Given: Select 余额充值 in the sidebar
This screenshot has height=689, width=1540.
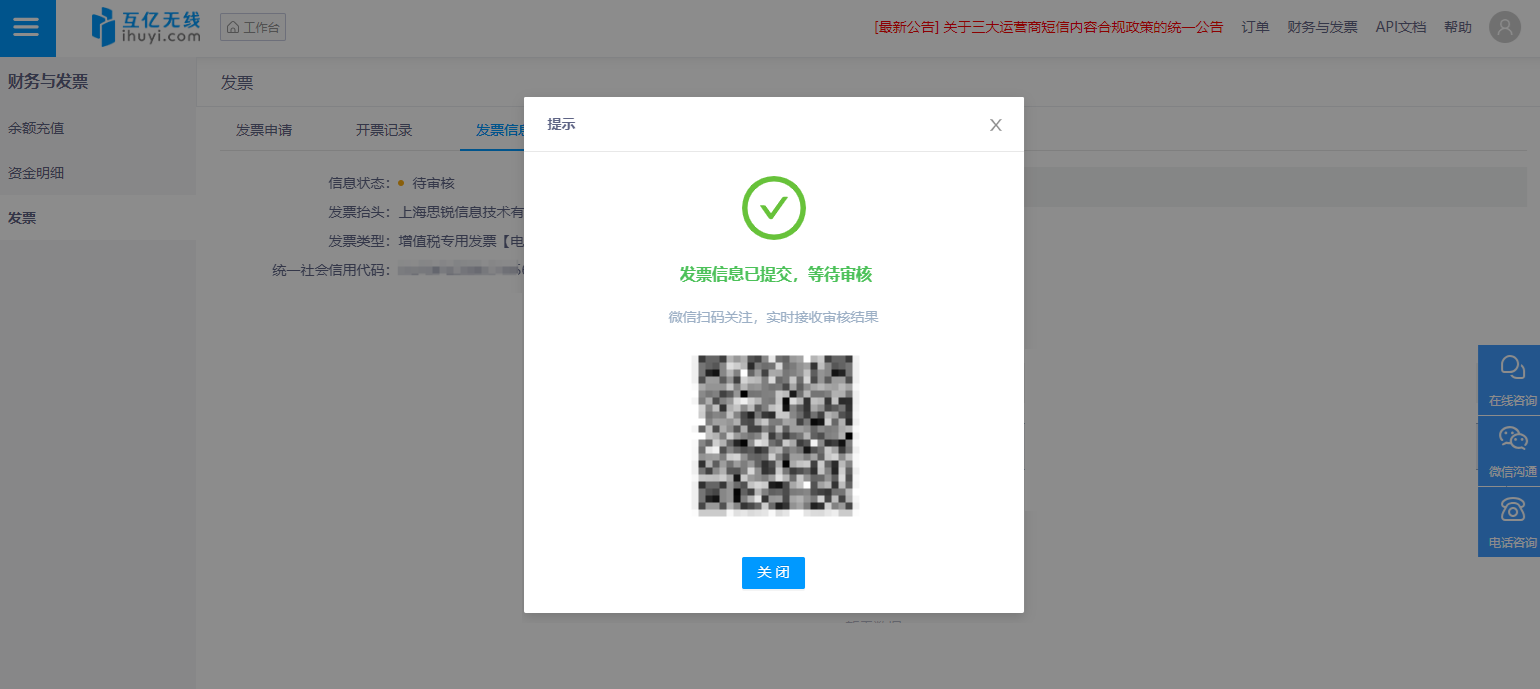Looking at the screenshot, I should coord(36,128).
